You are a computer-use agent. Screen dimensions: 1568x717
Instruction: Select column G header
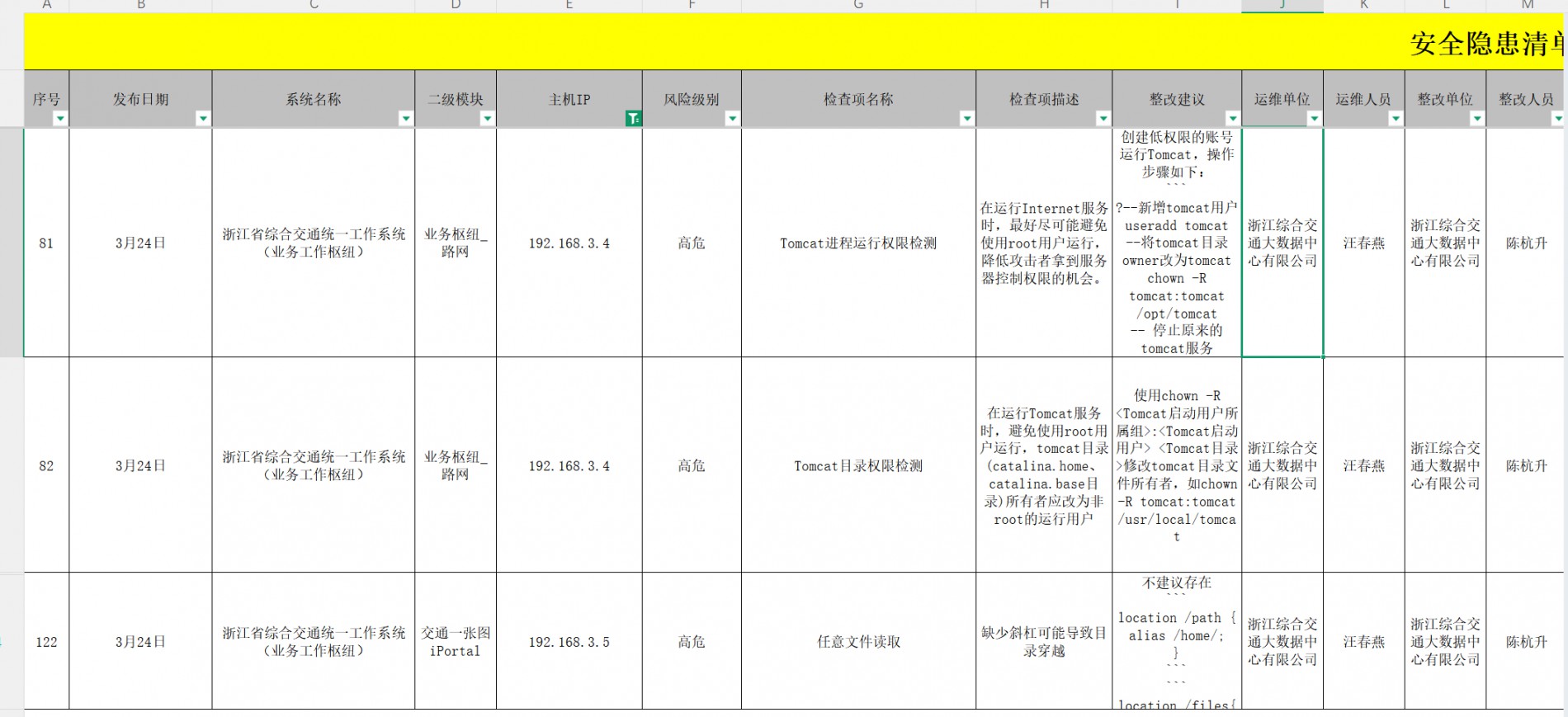[858, 5]
